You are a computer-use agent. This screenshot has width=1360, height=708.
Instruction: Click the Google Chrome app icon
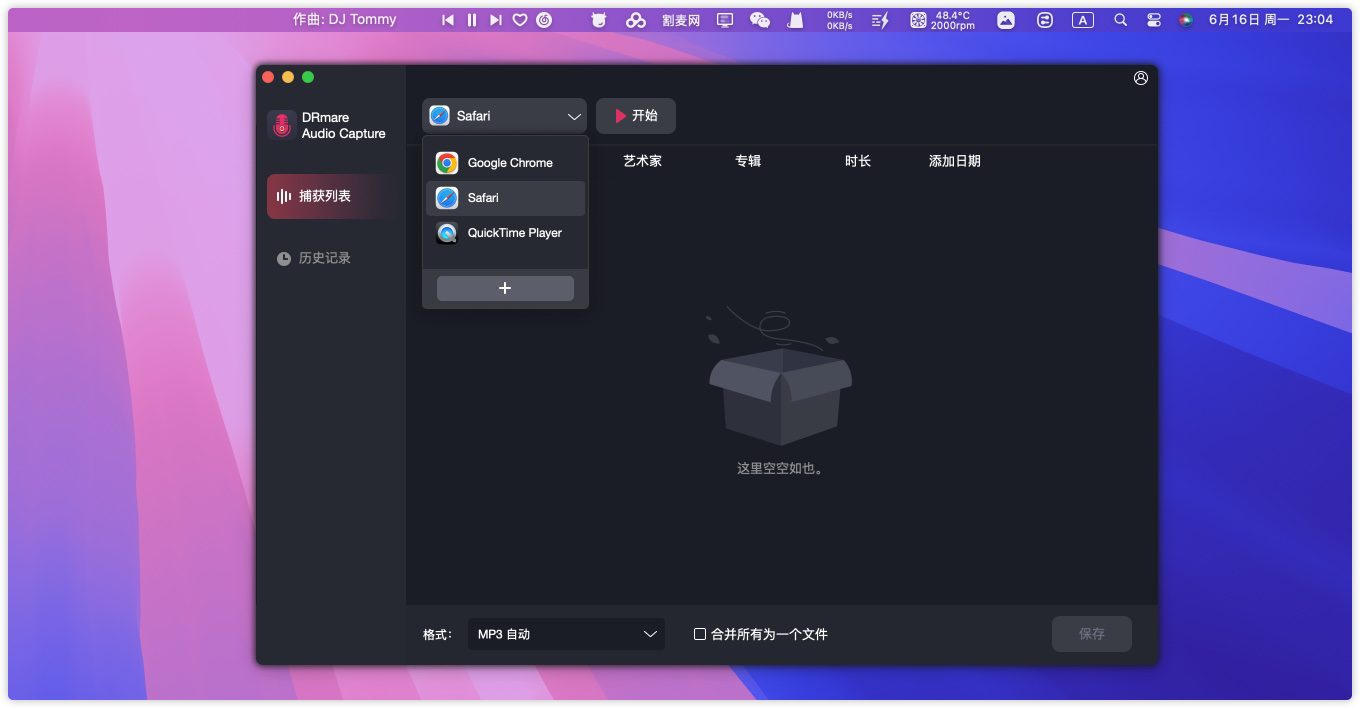[447, 163]
